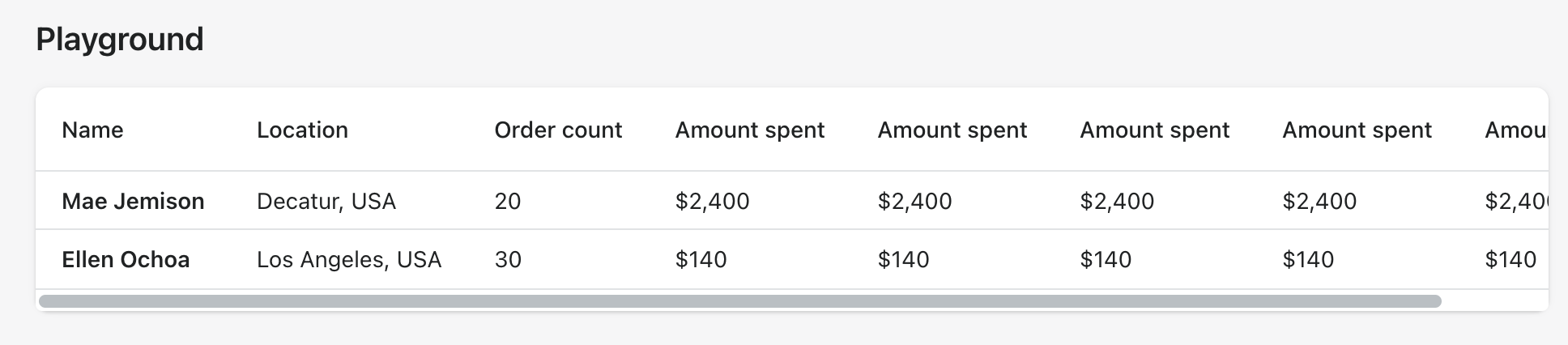Select the fourth Amount spent column header

1357,130
